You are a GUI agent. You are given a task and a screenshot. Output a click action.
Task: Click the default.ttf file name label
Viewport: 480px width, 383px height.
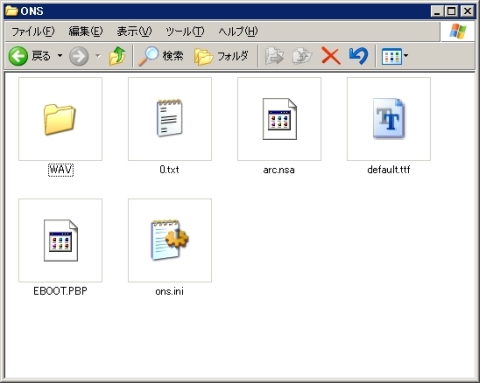[389, 170]
